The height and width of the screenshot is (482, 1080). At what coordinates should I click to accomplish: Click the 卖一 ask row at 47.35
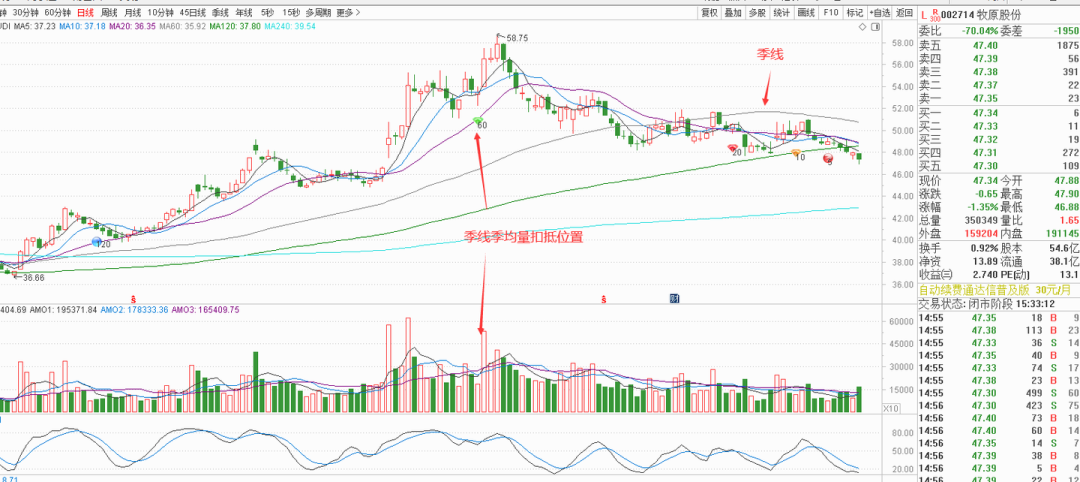click(x=999, y=98)
